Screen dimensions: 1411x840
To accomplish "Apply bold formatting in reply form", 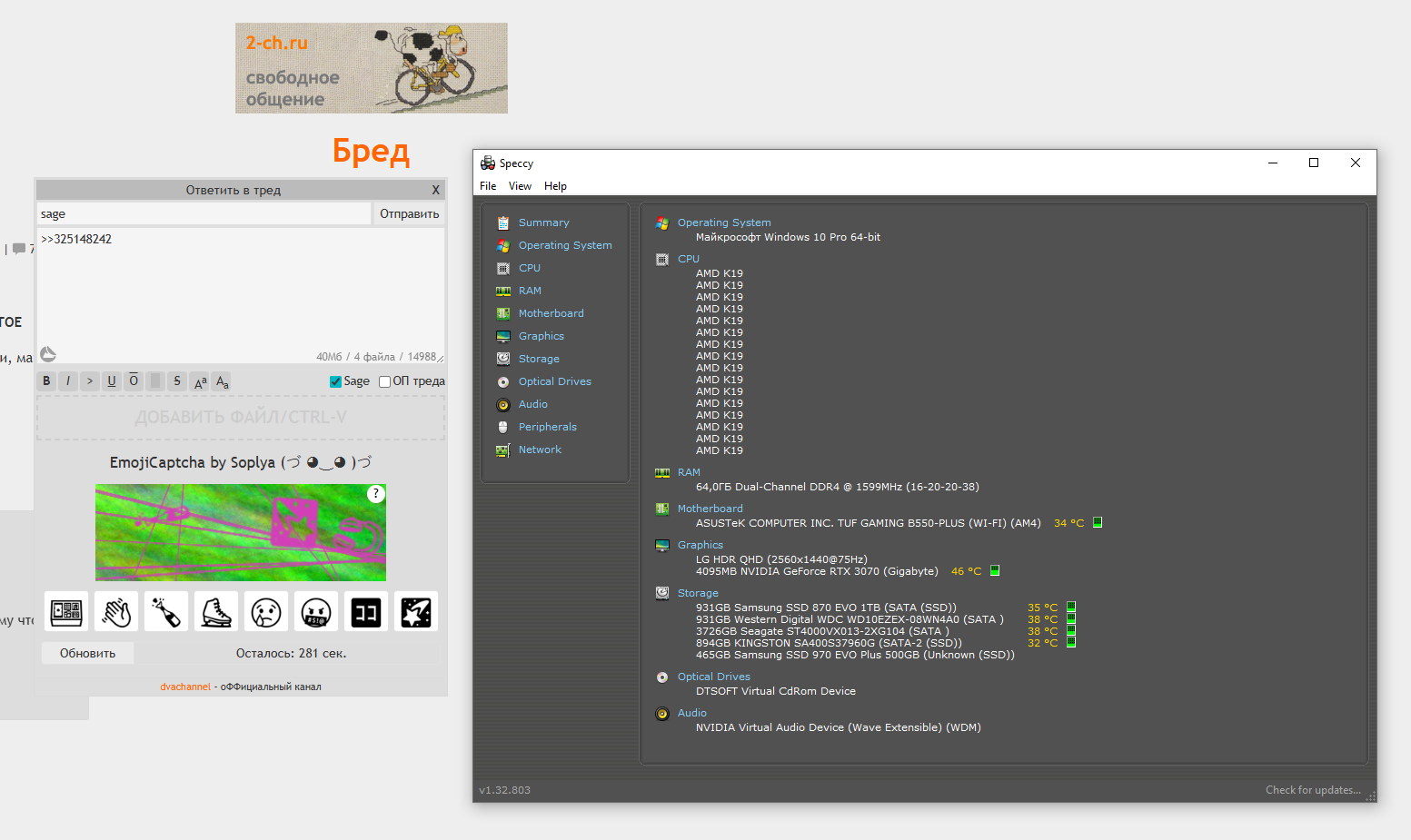I will pos(46,381).
